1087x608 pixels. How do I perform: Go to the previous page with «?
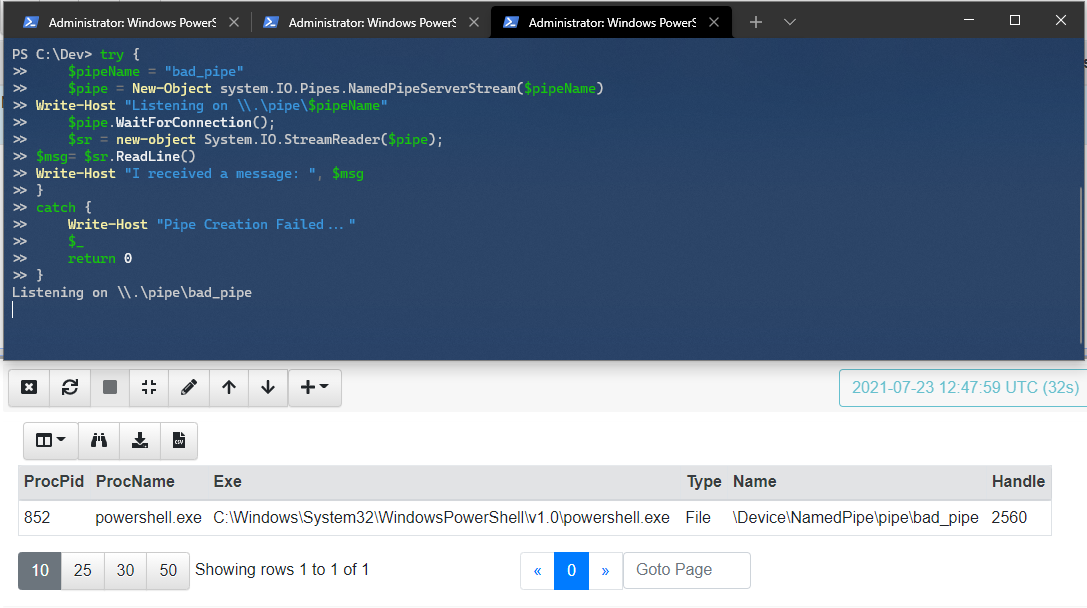point(537,571)
